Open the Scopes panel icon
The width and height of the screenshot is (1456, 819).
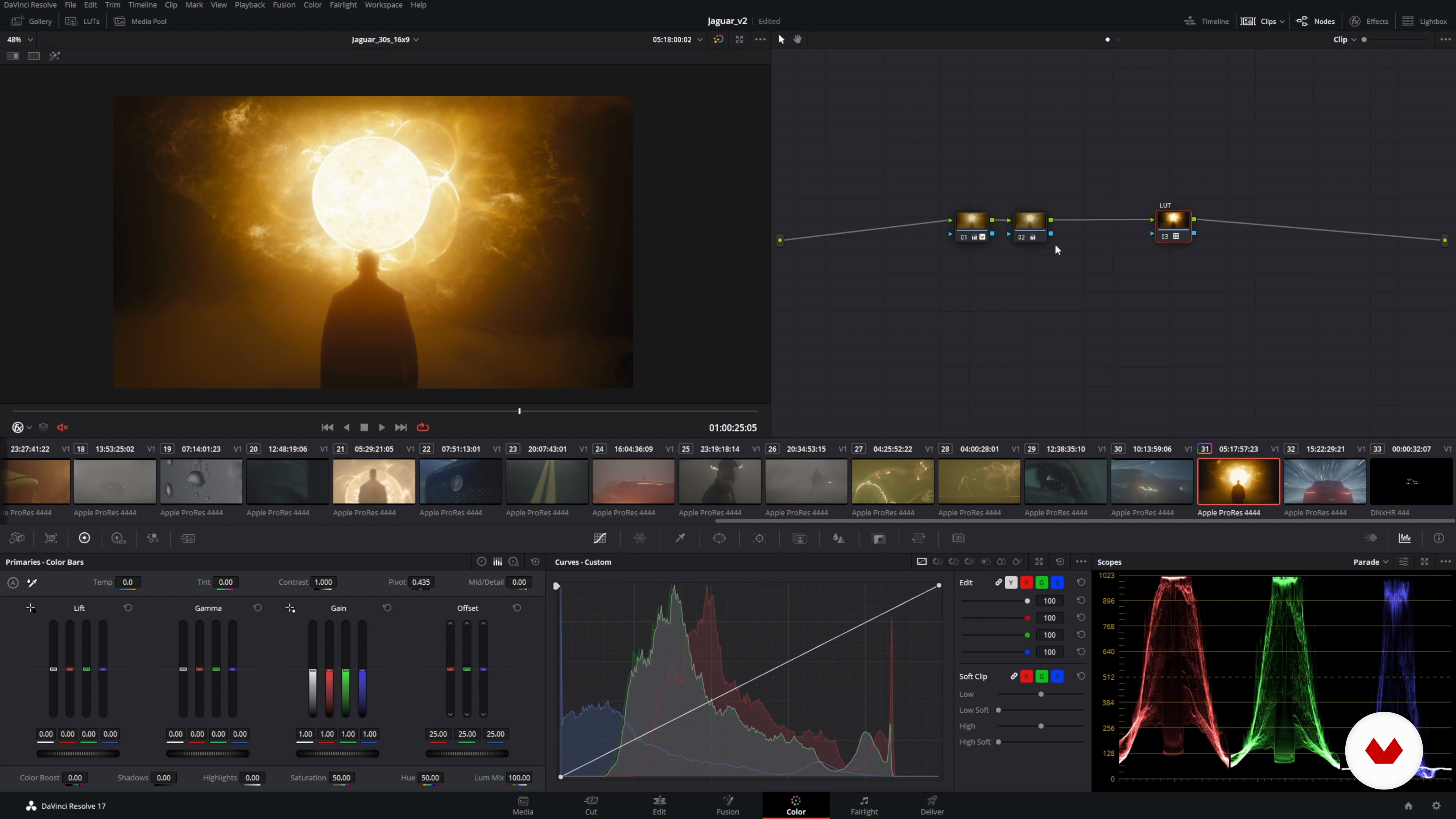point(1404,538)
